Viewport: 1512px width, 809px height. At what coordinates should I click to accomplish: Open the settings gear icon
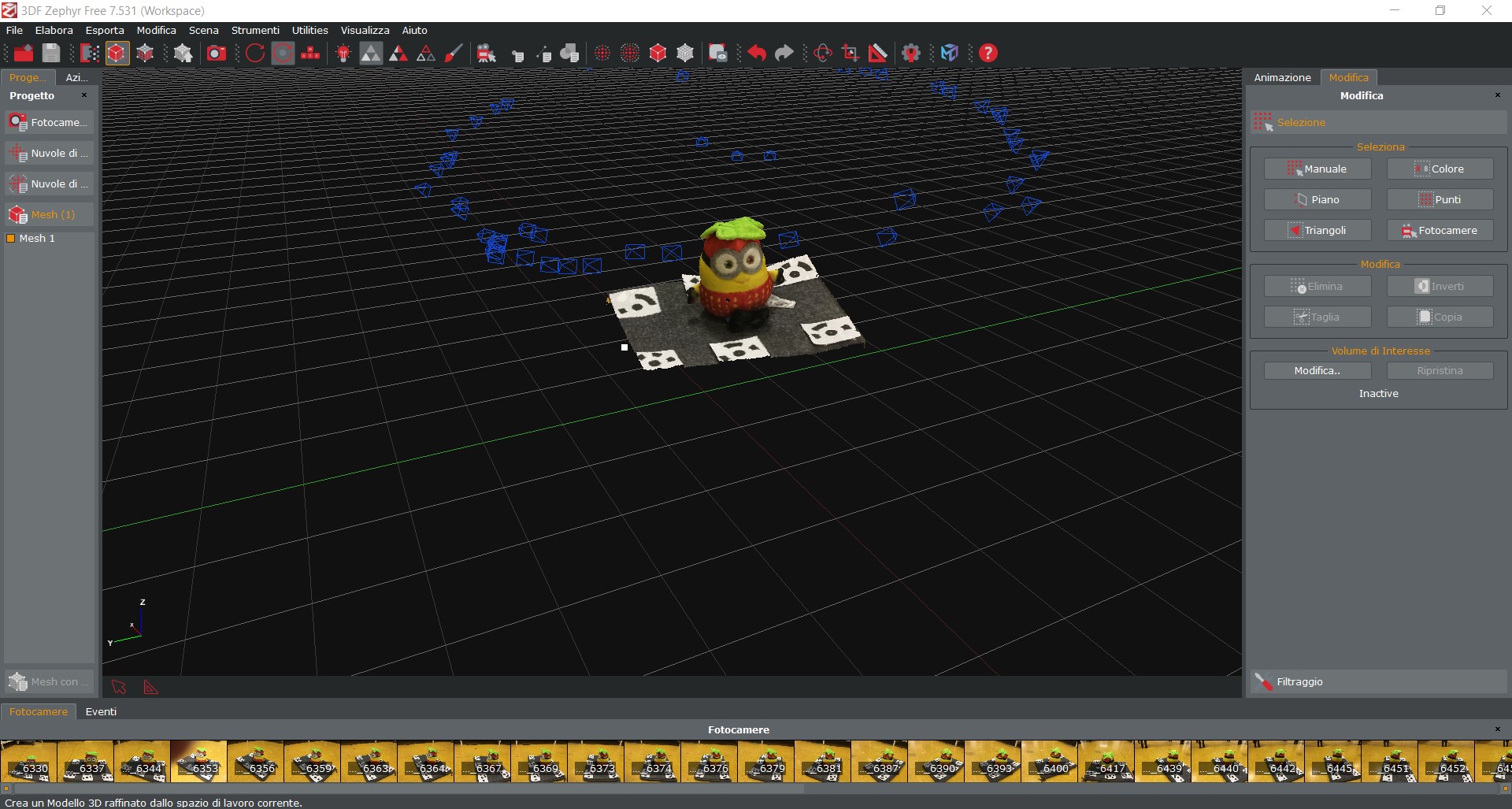click(x=910, y=53)
